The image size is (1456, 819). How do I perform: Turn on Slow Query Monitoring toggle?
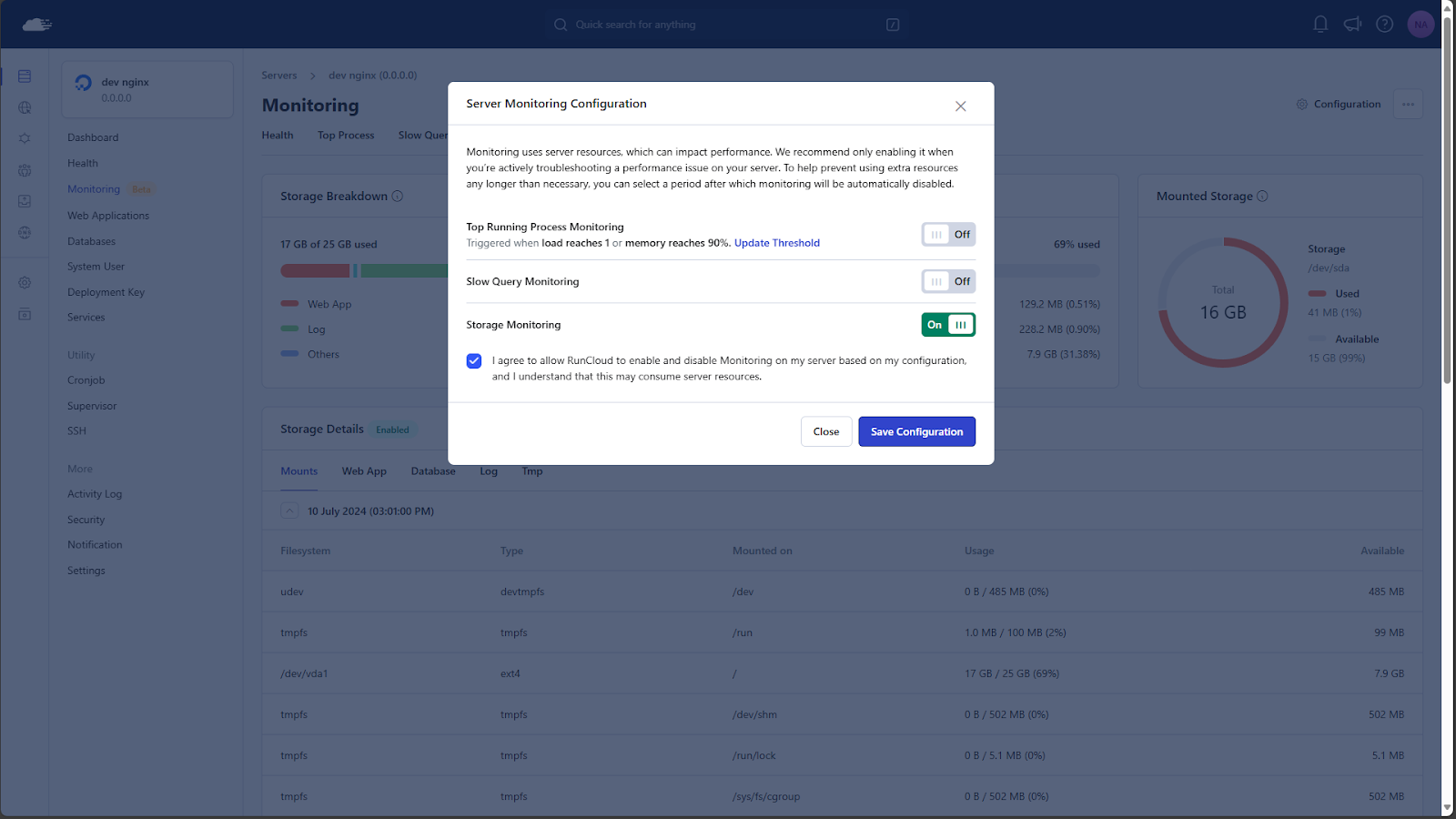point(948,282)
